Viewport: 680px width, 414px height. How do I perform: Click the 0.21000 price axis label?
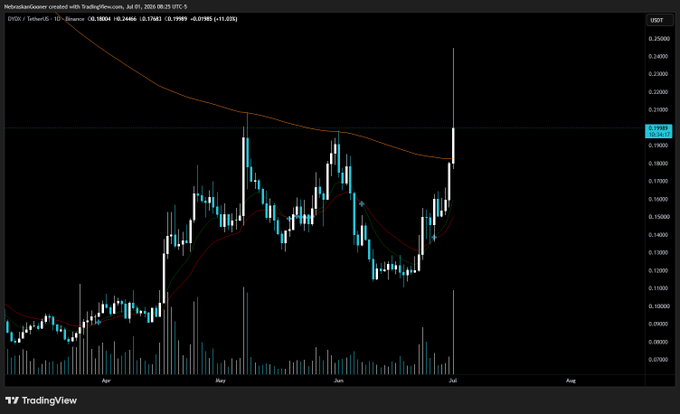coord(658,110)
